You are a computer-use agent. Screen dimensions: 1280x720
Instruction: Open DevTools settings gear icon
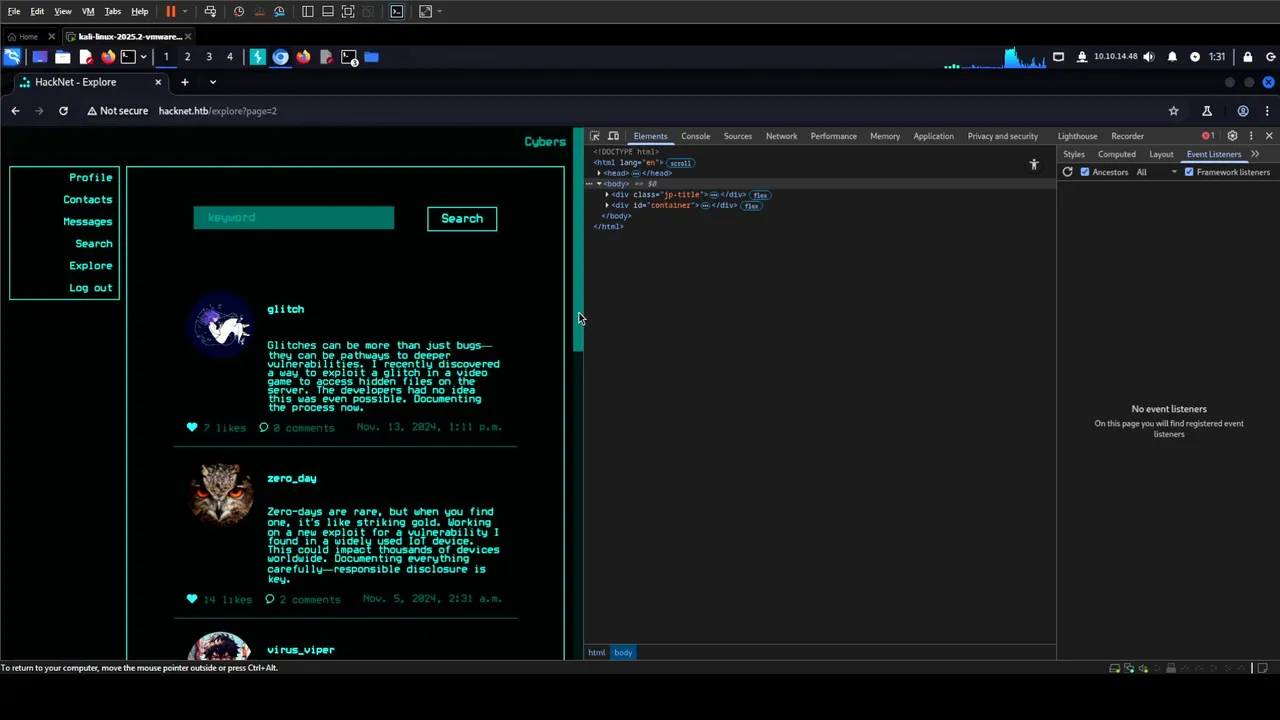pyautogui.click(x=1232, y=136)
